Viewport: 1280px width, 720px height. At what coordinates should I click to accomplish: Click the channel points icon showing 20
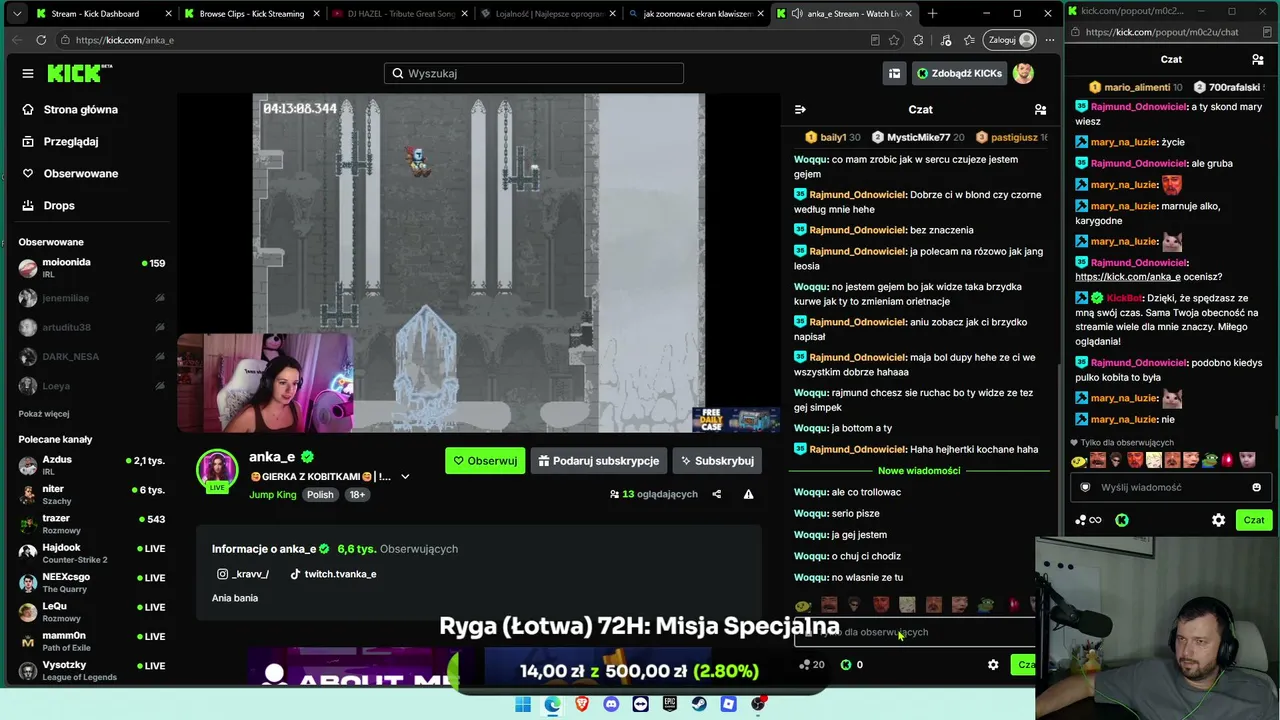[x=812, y=665]
